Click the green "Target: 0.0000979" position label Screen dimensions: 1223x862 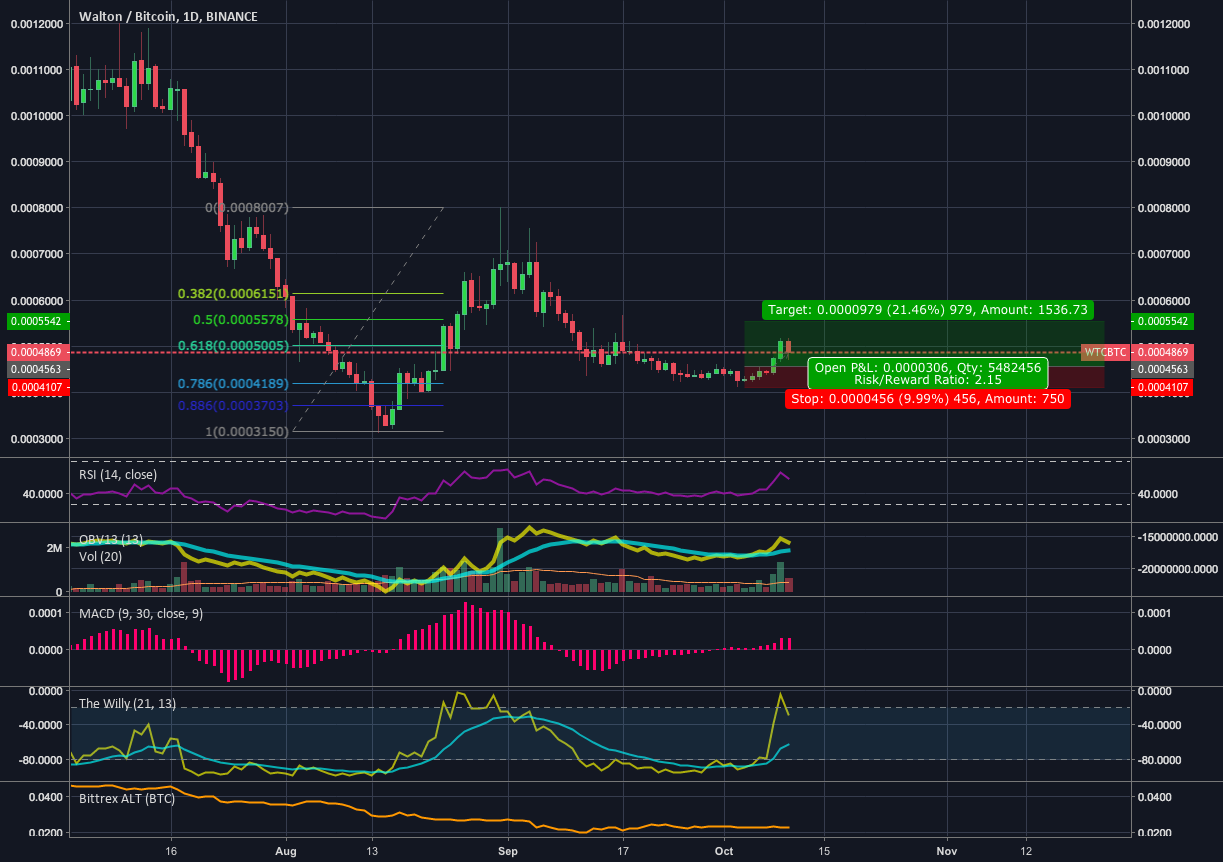[927, 310]
